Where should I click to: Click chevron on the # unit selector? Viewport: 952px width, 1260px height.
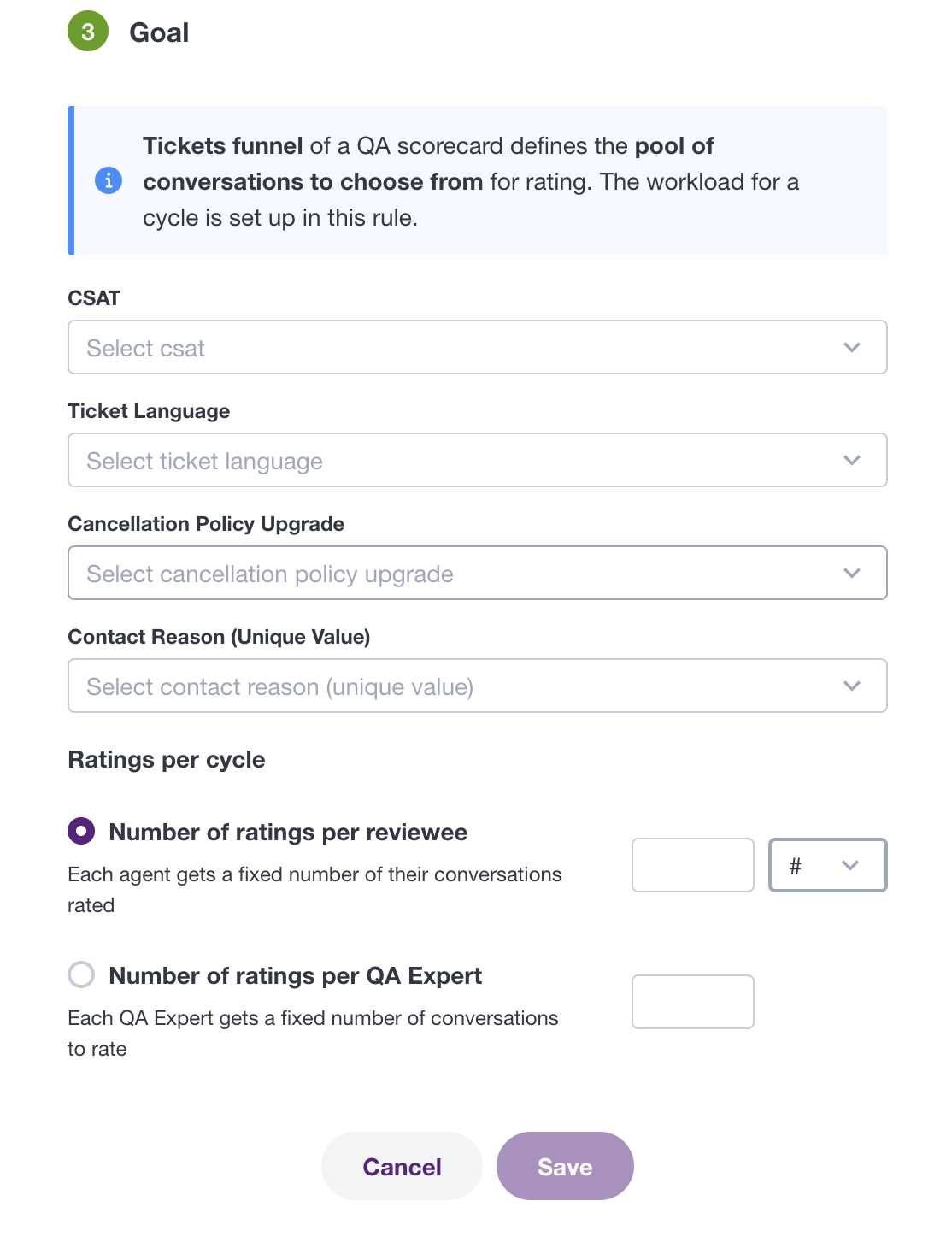coord(850,865)
